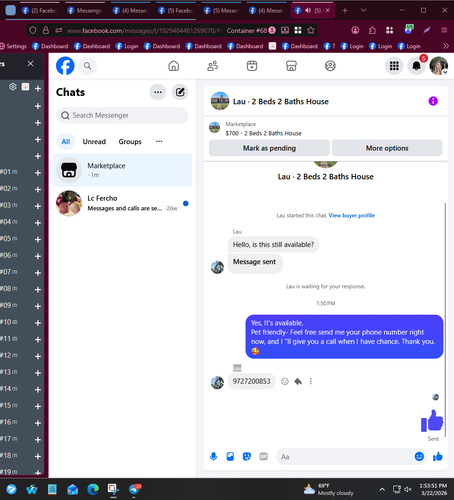Add container with plus next to #05
The height and width of the screenshot is (500, 454).
tap(38, 239)
